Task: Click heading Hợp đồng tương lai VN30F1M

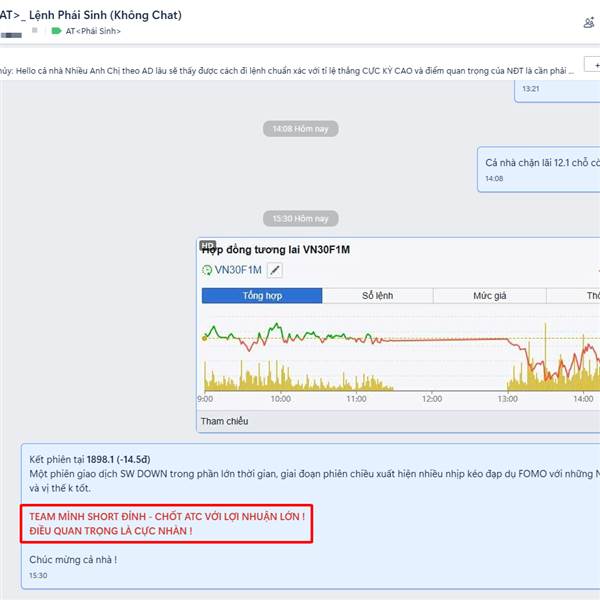Action: [x=276, y=250]
